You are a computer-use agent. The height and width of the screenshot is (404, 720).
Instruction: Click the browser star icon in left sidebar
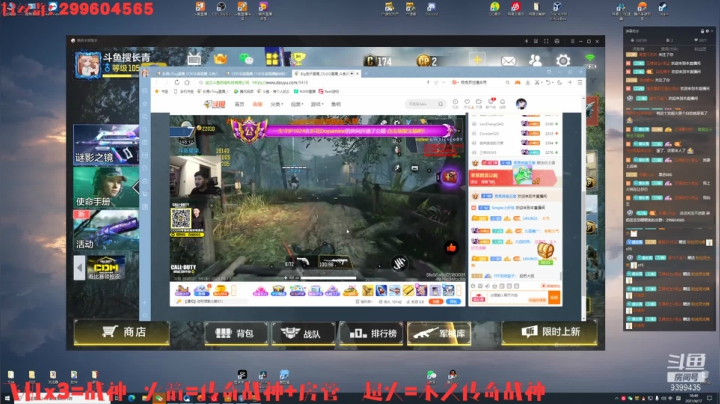pyautogui.click(x=145, y=104)
